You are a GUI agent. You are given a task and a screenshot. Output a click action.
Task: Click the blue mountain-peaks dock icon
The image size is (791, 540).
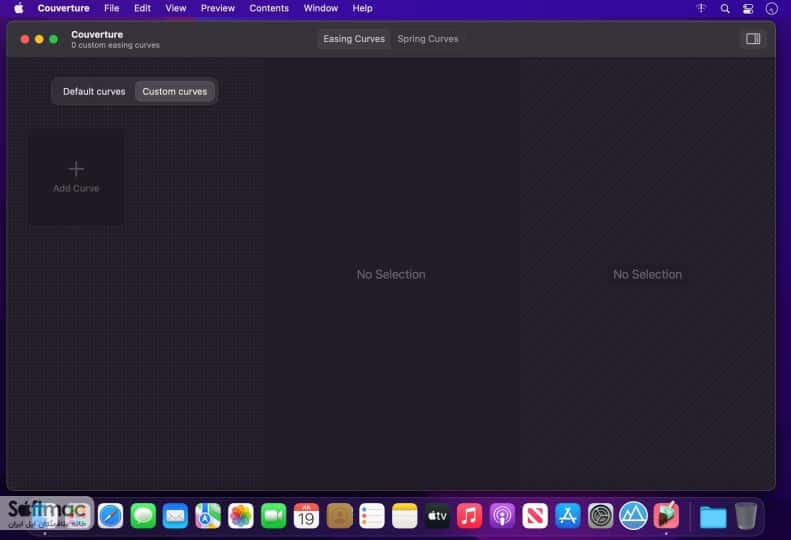633,516
